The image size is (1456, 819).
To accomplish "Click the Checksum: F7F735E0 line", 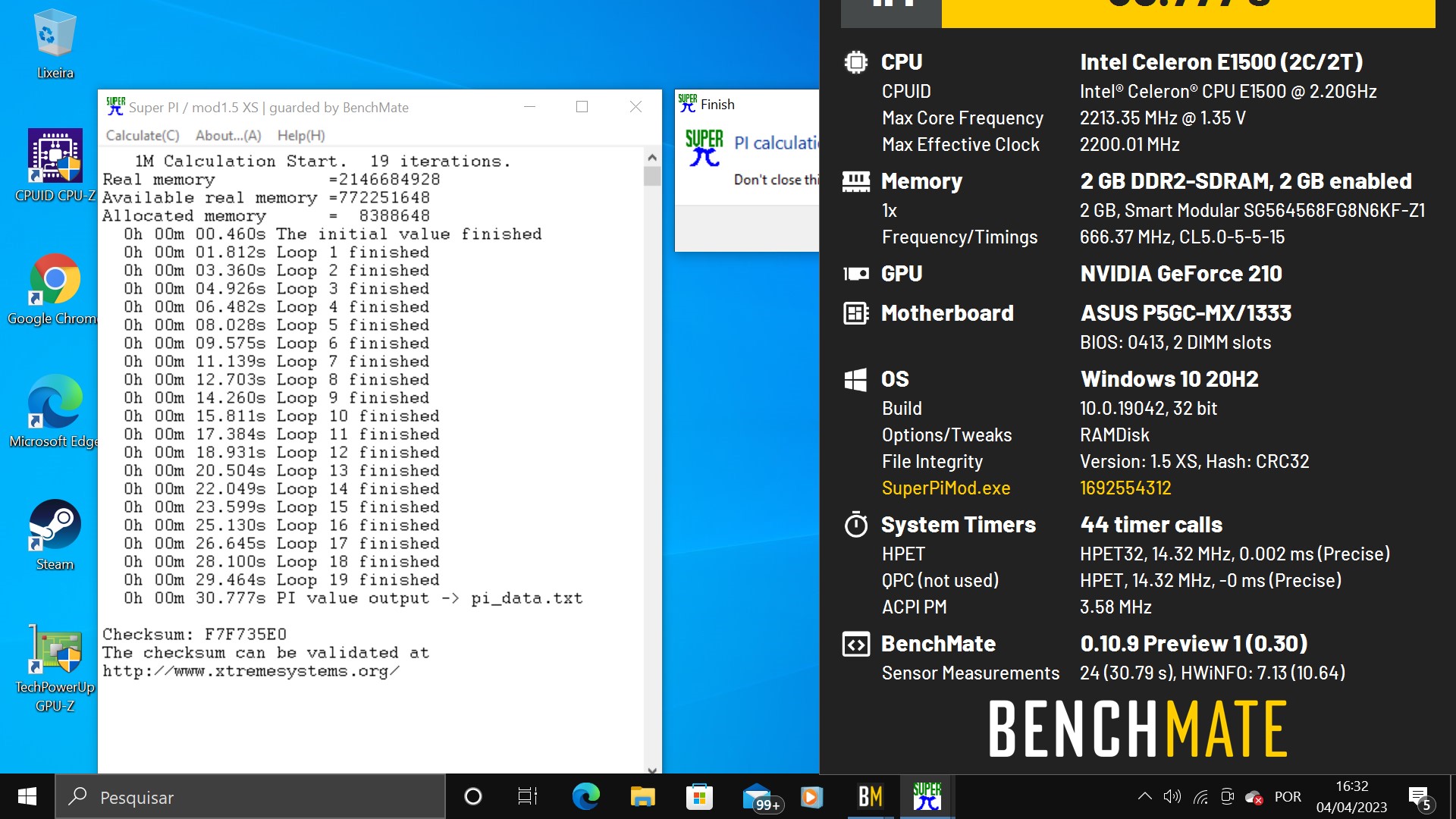I will pos(194,634).
